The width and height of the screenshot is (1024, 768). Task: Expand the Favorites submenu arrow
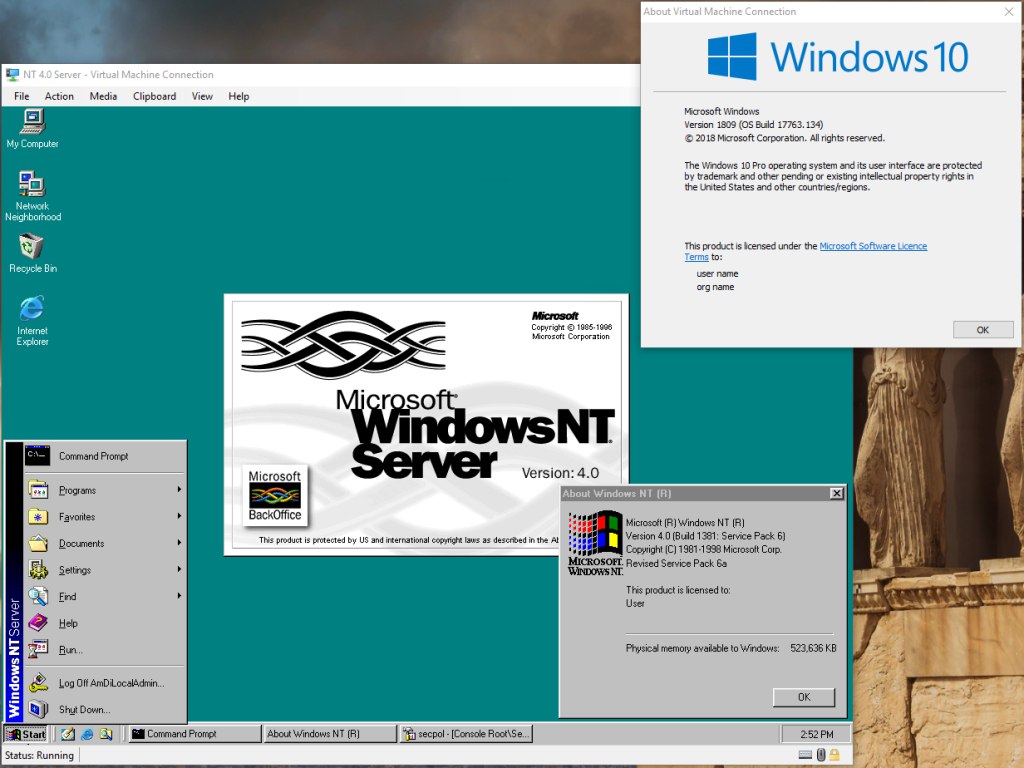(x=179, y=517)
